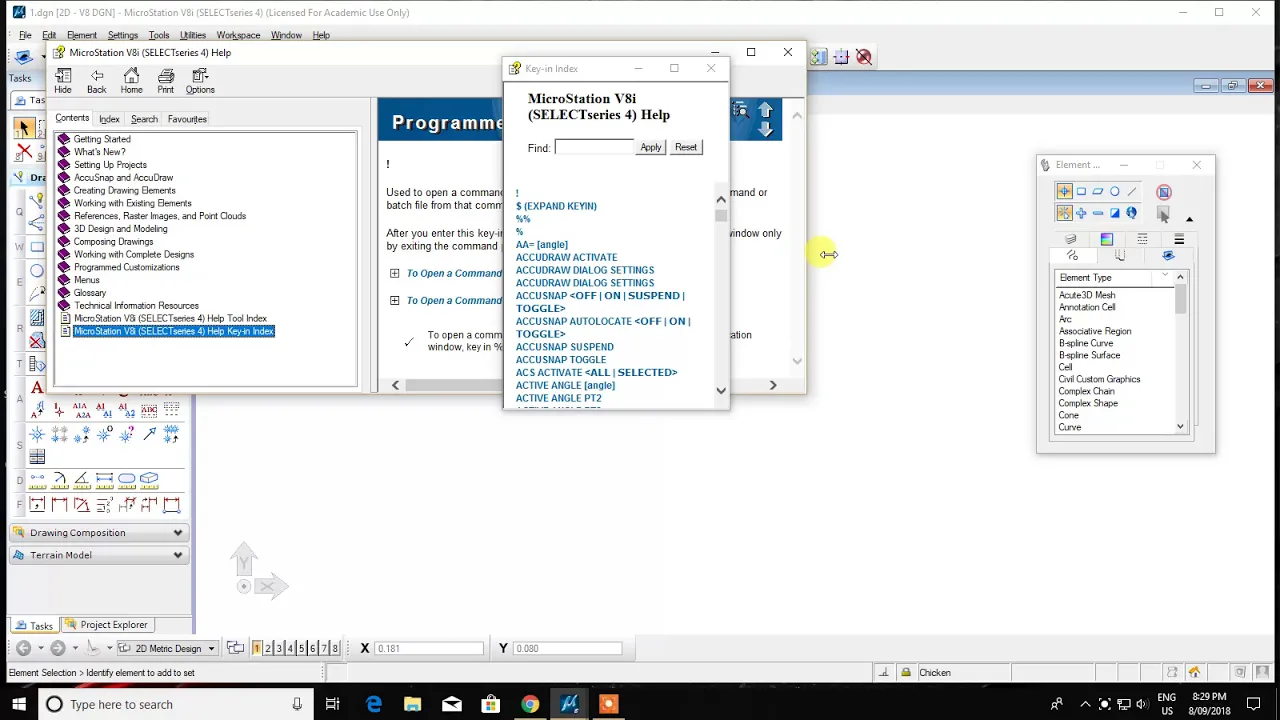
Task: Open ACCUSNAP SUSPEND key-in link
Action: [565, 347]
